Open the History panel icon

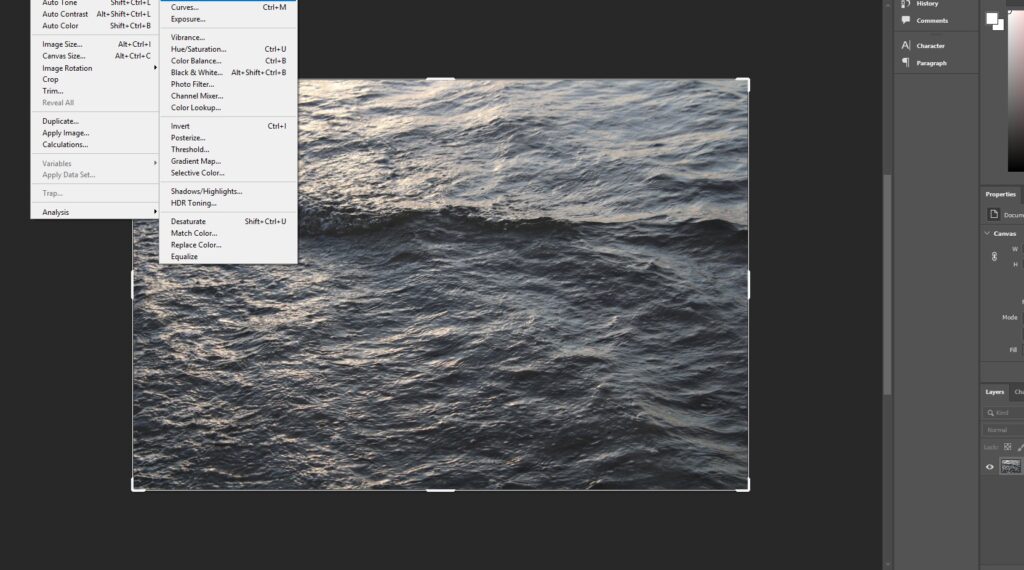coord(906,4)
